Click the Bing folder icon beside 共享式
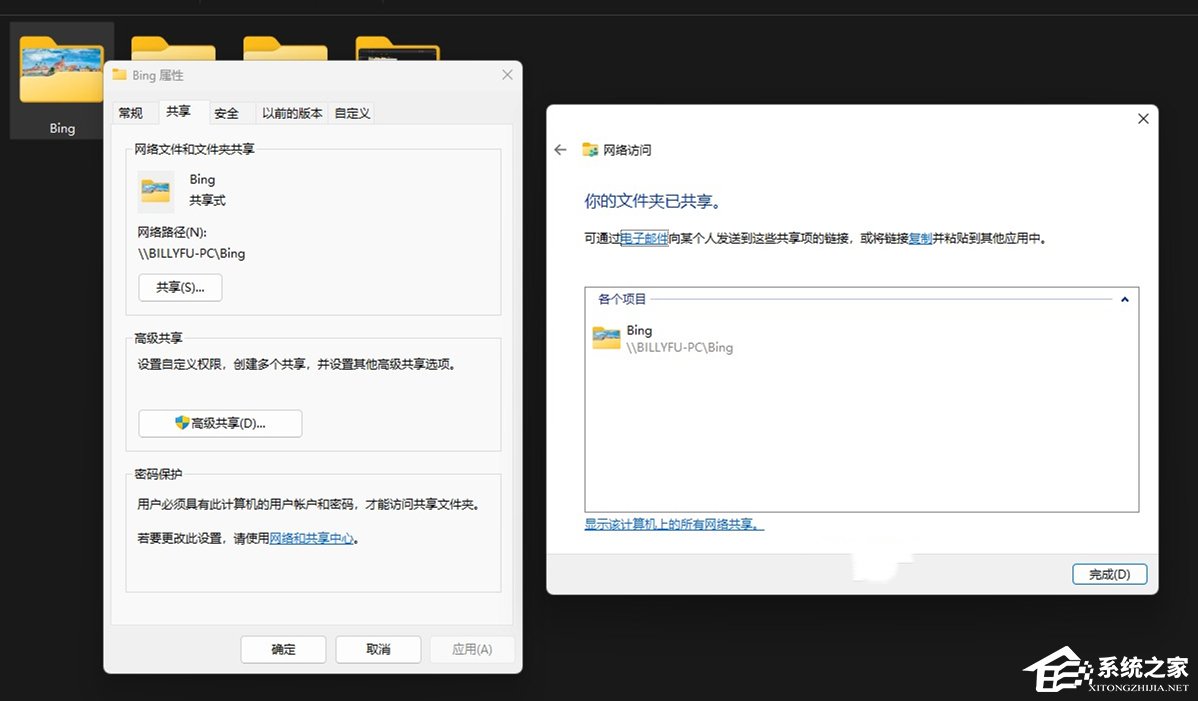Screen dimensions: 1198x701 point(155,188)
